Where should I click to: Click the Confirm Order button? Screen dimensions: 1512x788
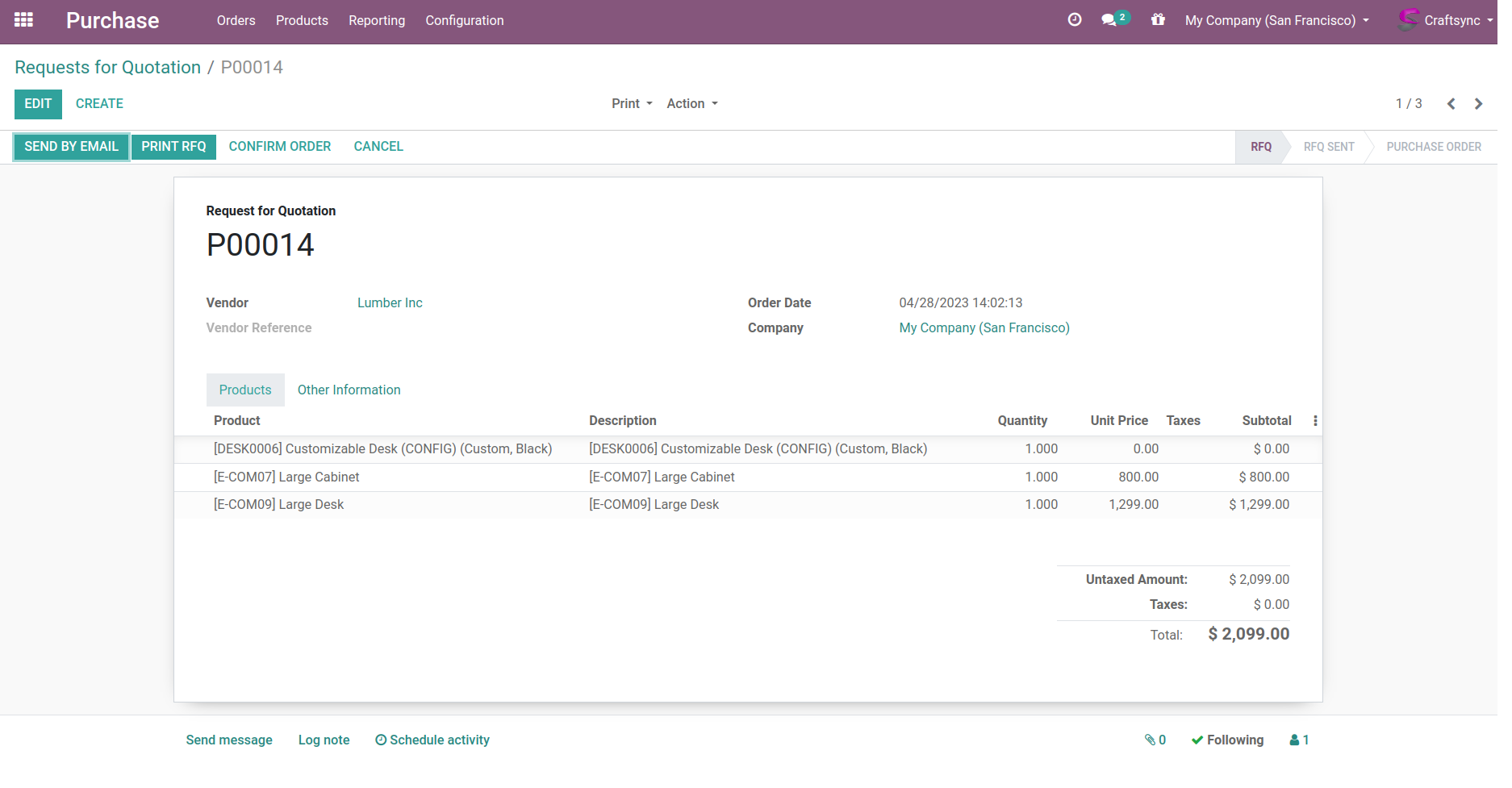(x=280, y=147)
